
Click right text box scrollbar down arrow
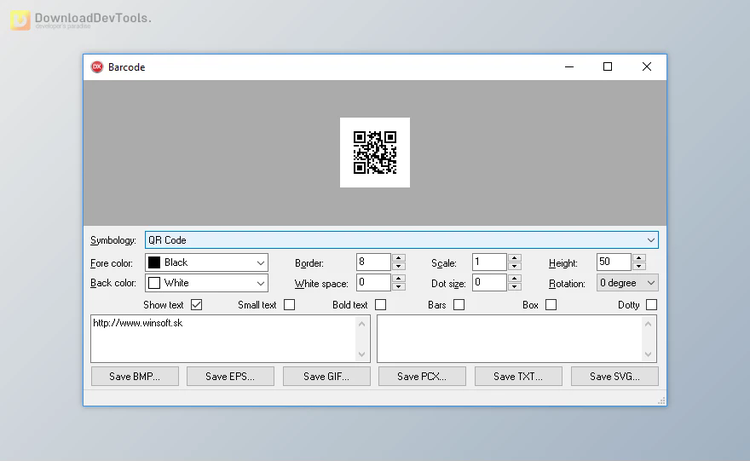click(648, 354)
